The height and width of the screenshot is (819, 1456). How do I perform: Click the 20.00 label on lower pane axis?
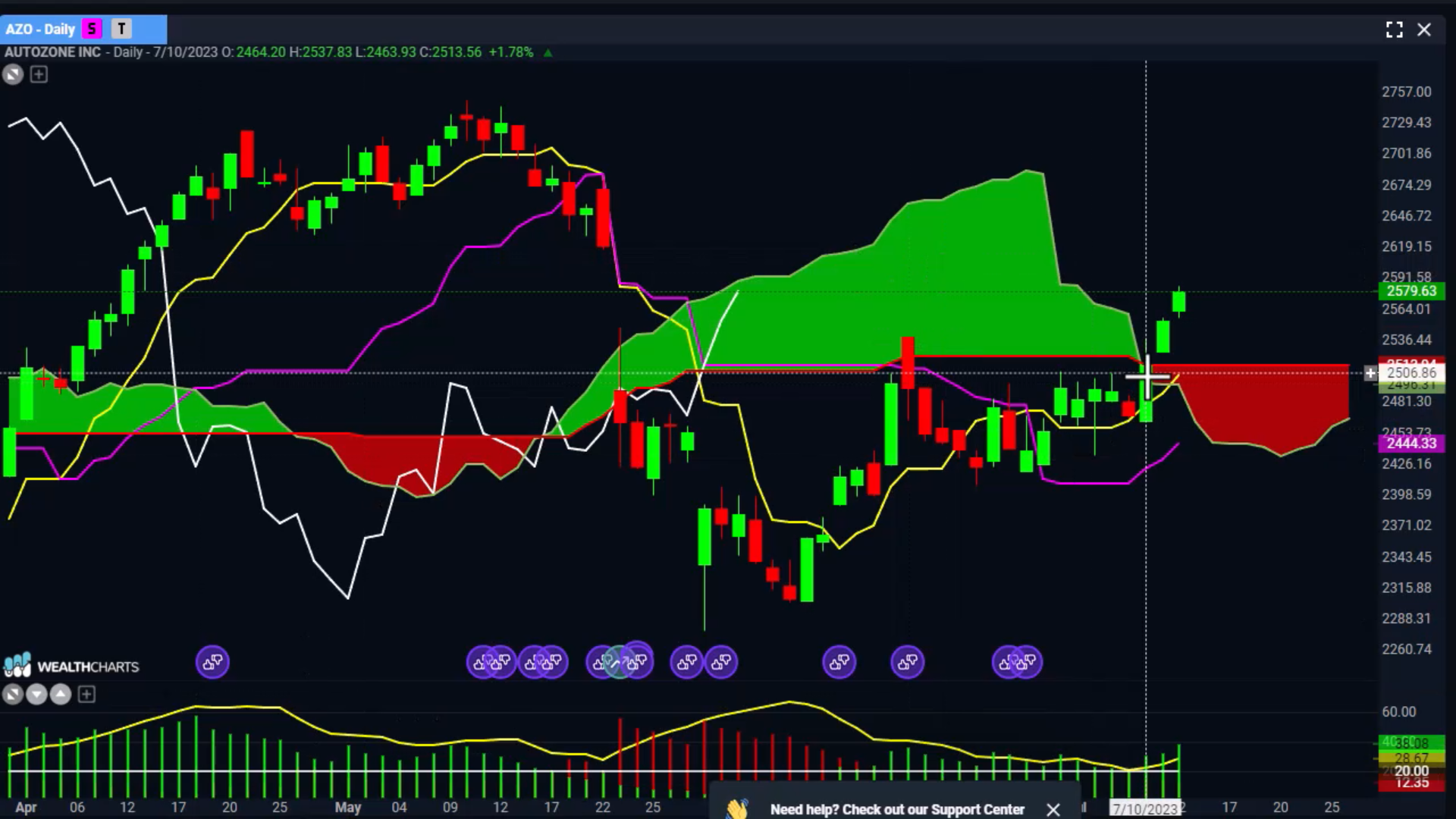pyautogui.click(x=1411, y=770)
